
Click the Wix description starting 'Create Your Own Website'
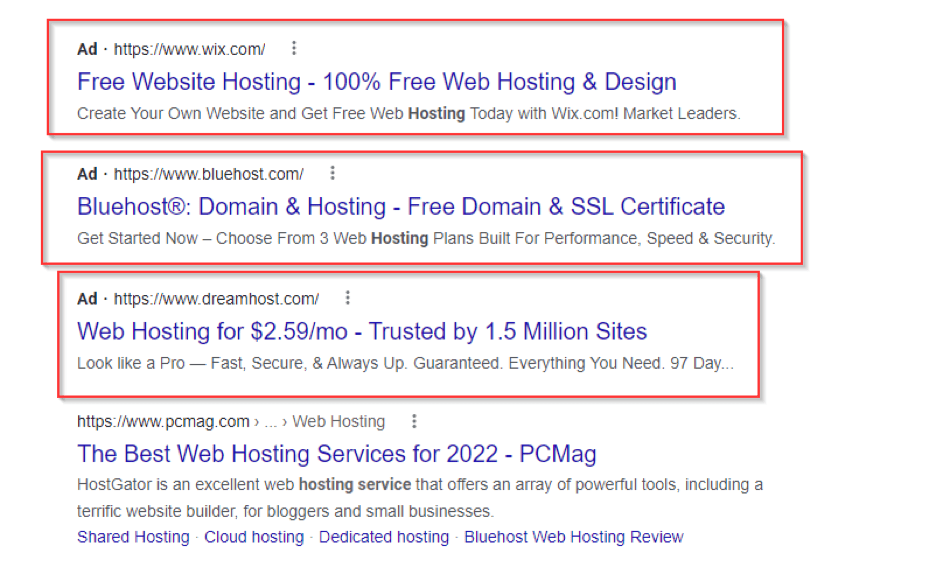click(x=409, y=113)
